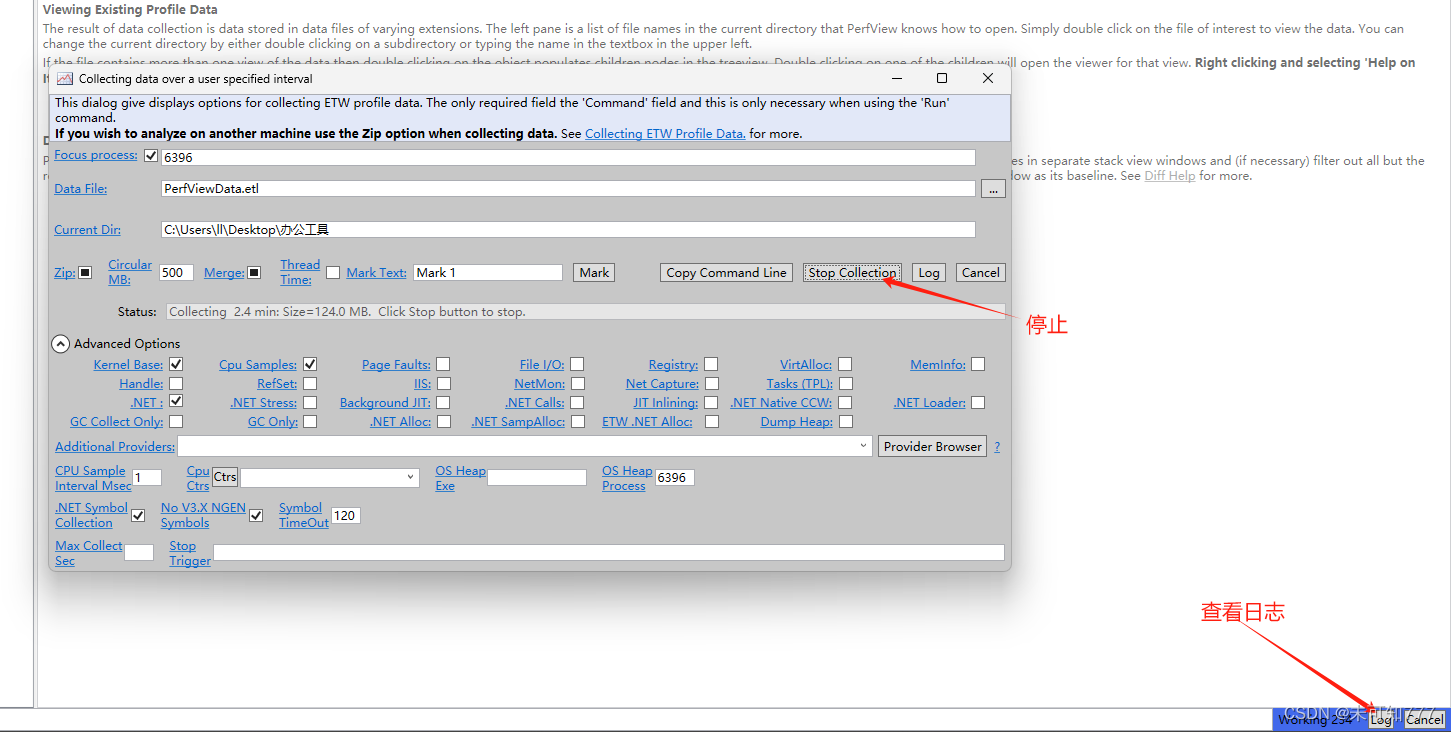Enable the GC Collect Only checkbox
1451x732 pixels.
pyautogui.click(x=176, y=421)
